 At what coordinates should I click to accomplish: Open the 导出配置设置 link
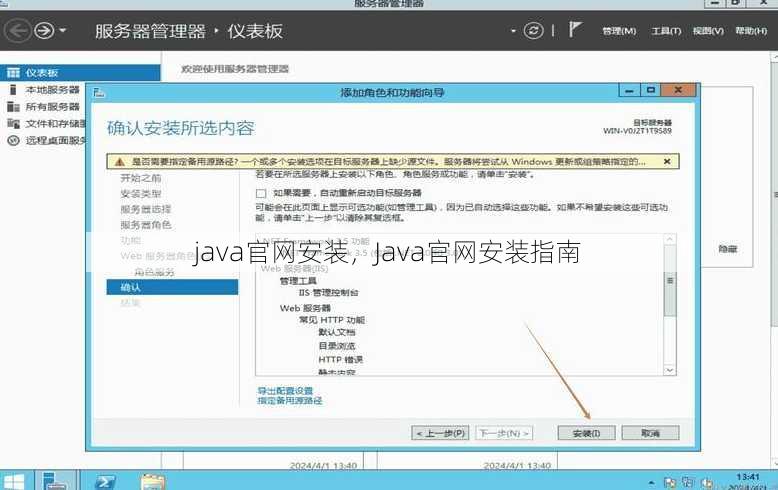pyautogui.click(x=285, y=390)
